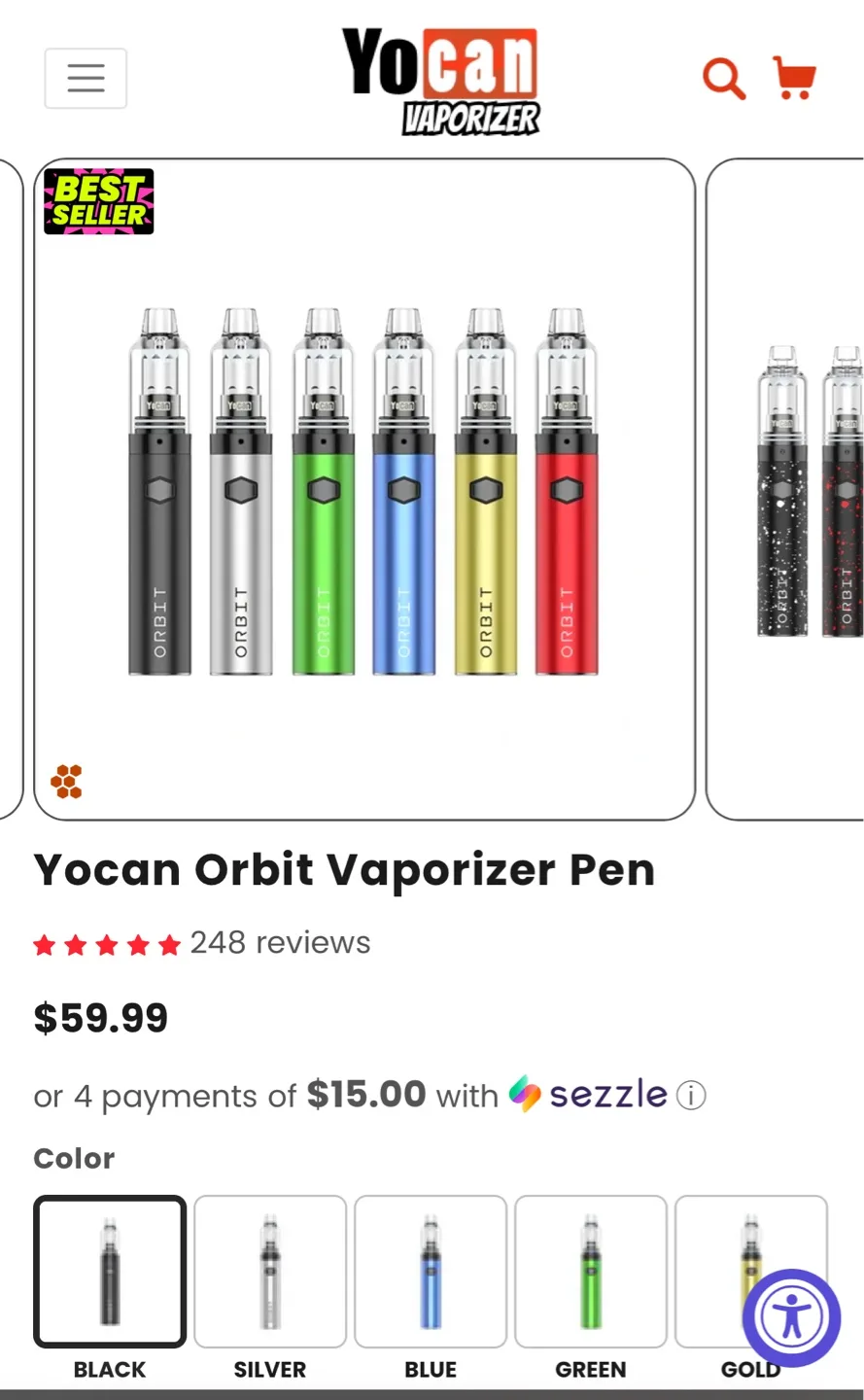Image resolution: width=864 pixels, height=1400 pixels.
Task: Choose the Gold color variant
Action: point(751,1272)
